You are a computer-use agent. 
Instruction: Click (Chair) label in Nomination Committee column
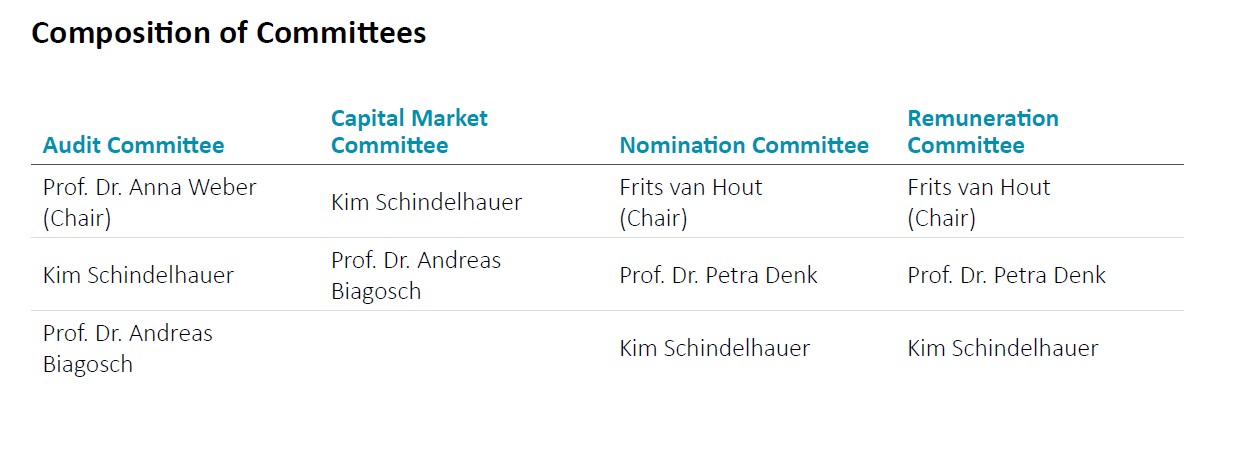(653, 219)
